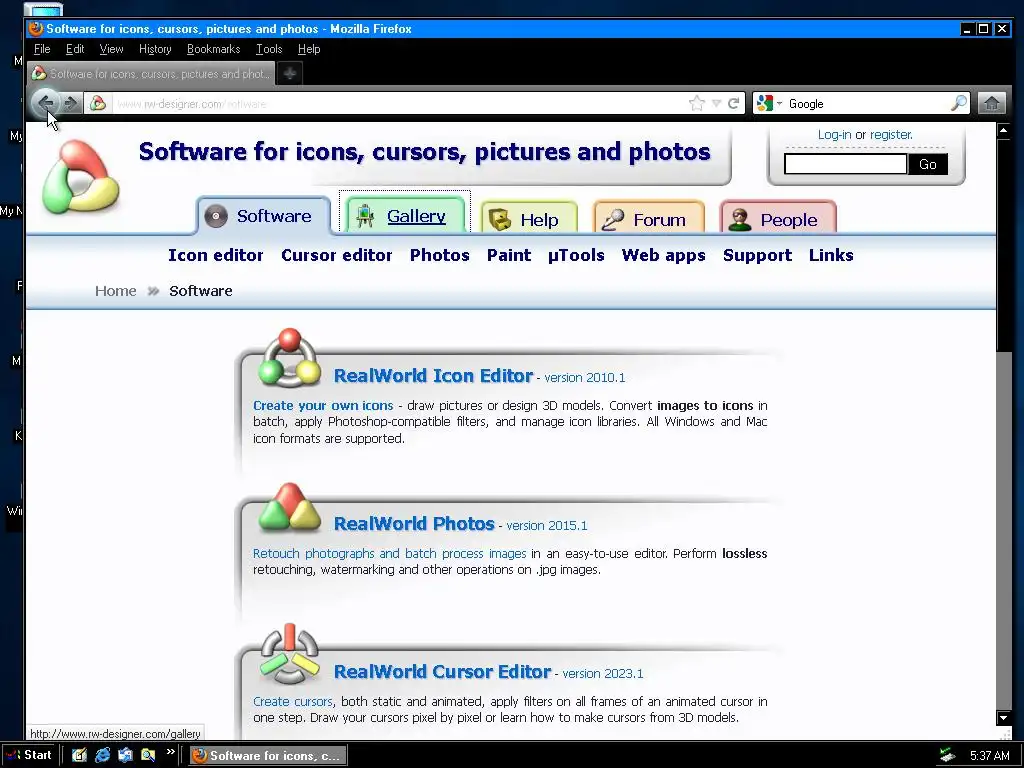Screen dimensions: 1024x768
Task: Click the first quick launch icon beside Start
Action: click(x=80, y=755)
